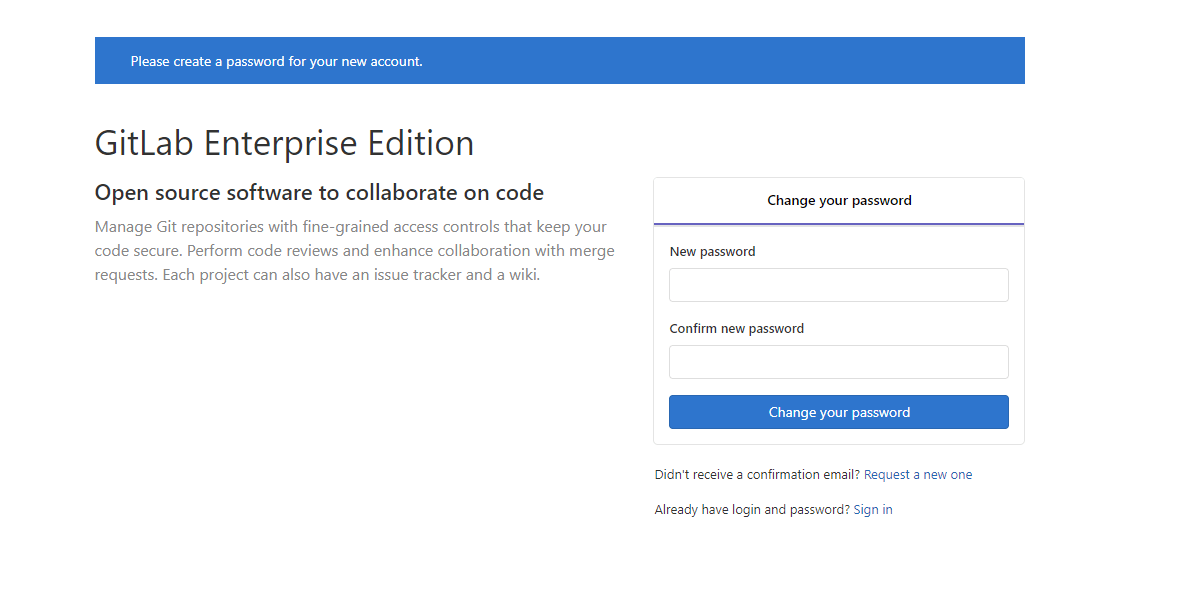Focus the Confirm new password field
The image size is (1191, 597).
pyautogui.click(x=839, y=362)
